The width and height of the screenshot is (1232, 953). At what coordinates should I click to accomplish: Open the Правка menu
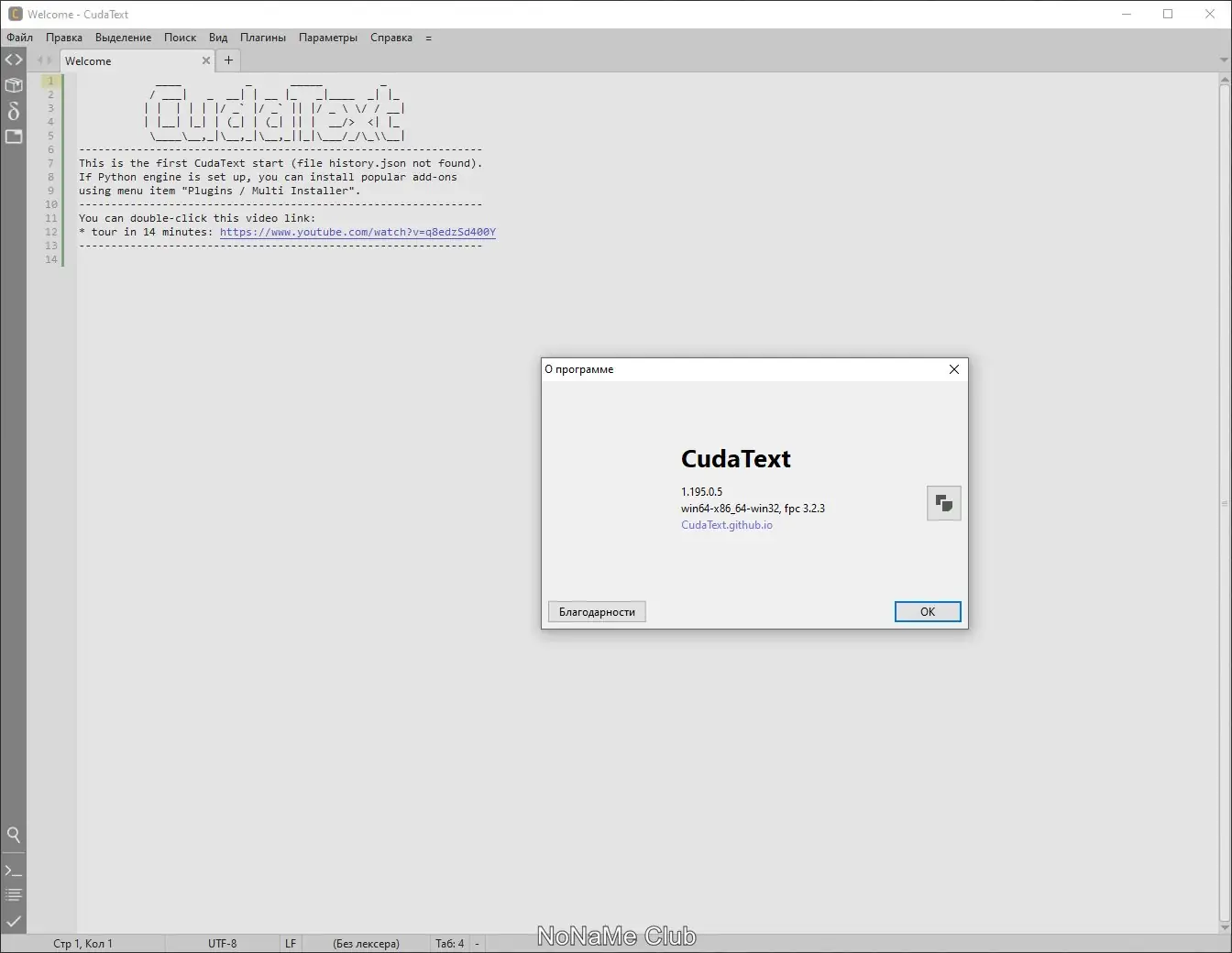tap(64, 38)
